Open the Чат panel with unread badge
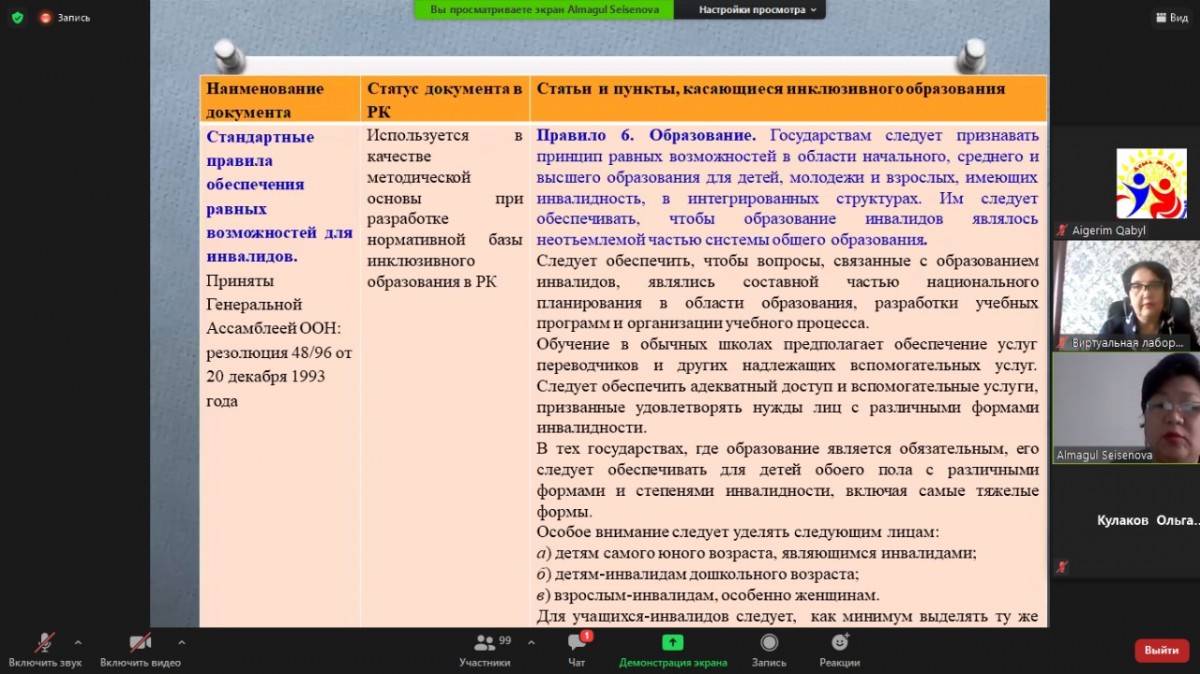Screen dimensions: 1200x674 [576, 649]
